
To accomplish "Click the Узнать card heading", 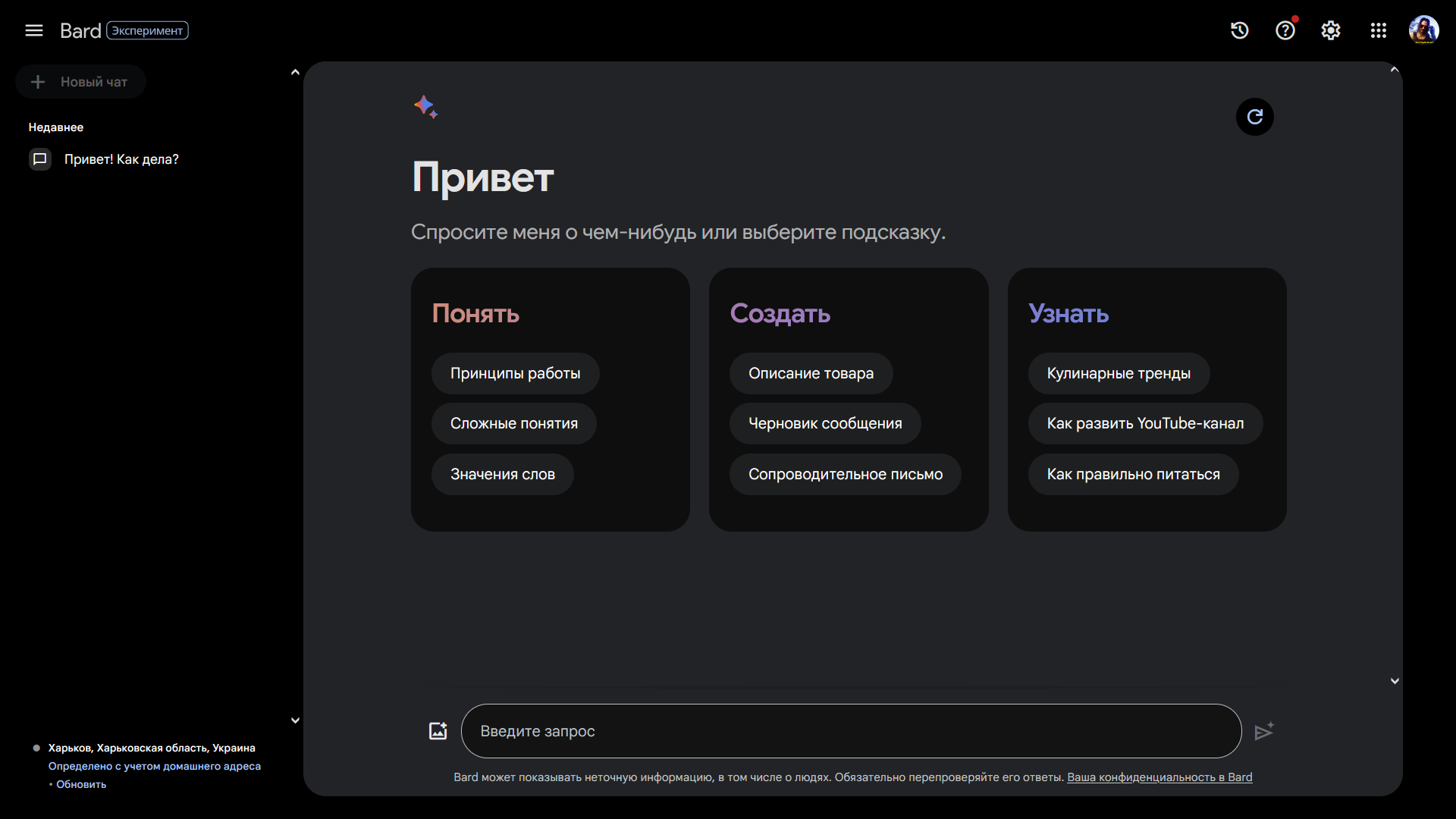I will pyautogui.click(x=1068, y=313).
